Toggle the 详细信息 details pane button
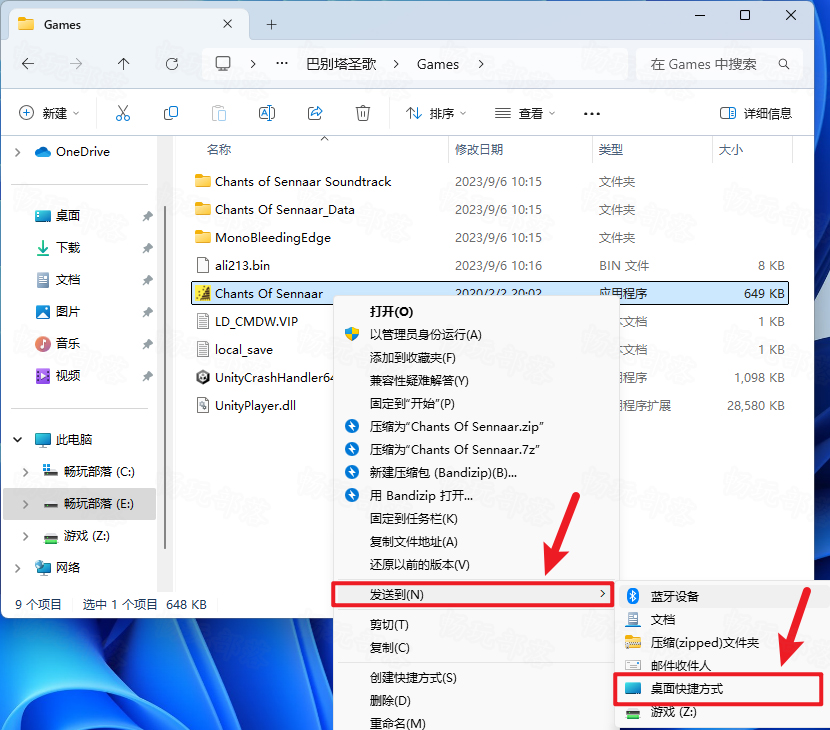 756,113
